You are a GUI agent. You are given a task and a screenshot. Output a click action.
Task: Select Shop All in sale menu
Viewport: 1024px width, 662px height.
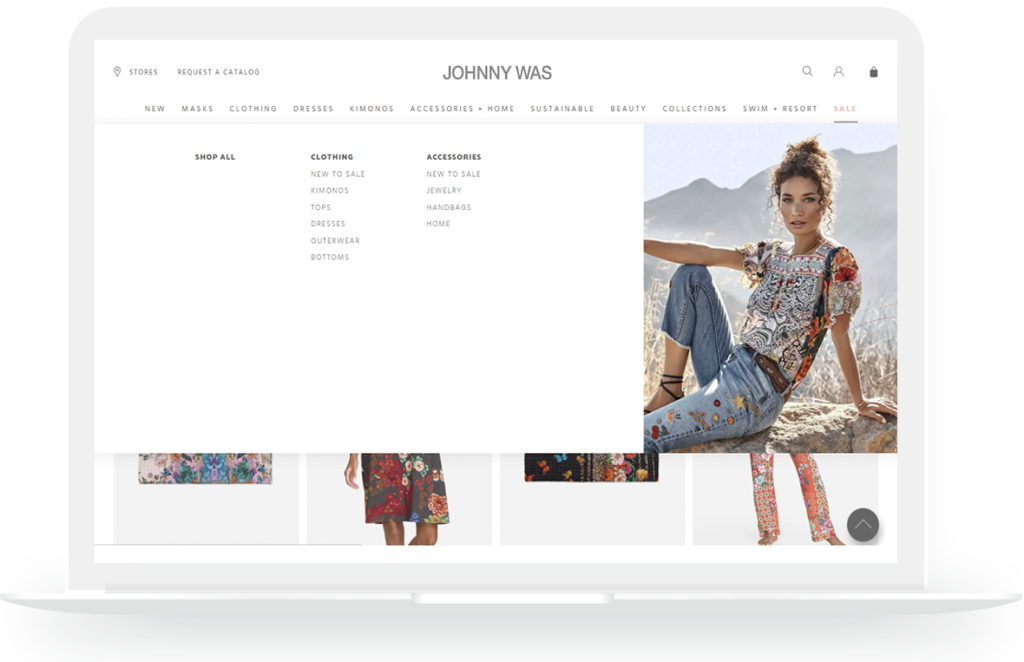coord(215,157)
